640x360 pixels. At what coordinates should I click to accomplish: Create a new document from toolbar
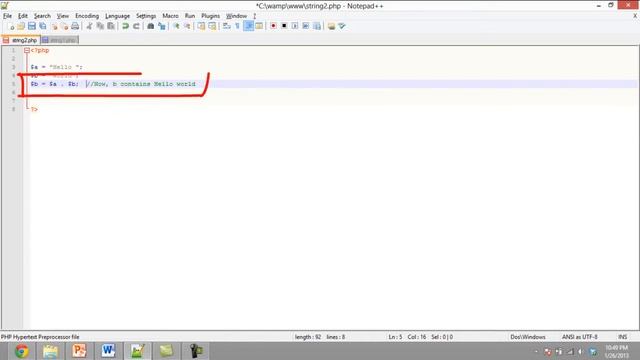[11, 26]
